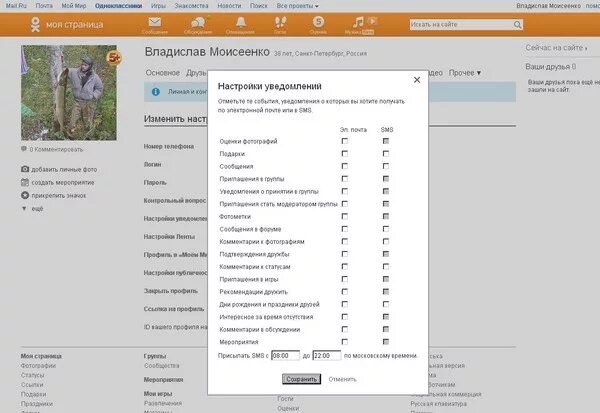Image resolution: width=600 pixels, height=413 pixels.
Task: Click the blue info icon in banner
Action: tap(156, 92)
